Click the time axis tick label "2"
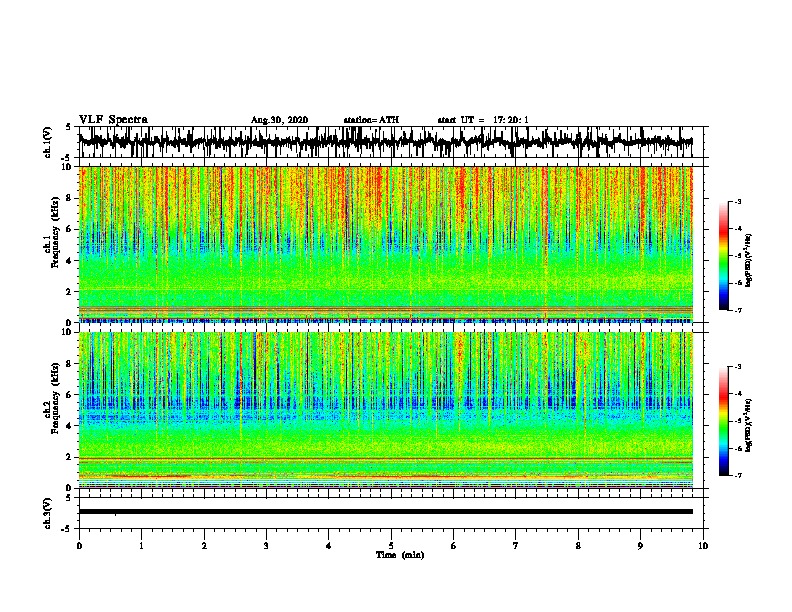792x612 pixels. point(204,546)
